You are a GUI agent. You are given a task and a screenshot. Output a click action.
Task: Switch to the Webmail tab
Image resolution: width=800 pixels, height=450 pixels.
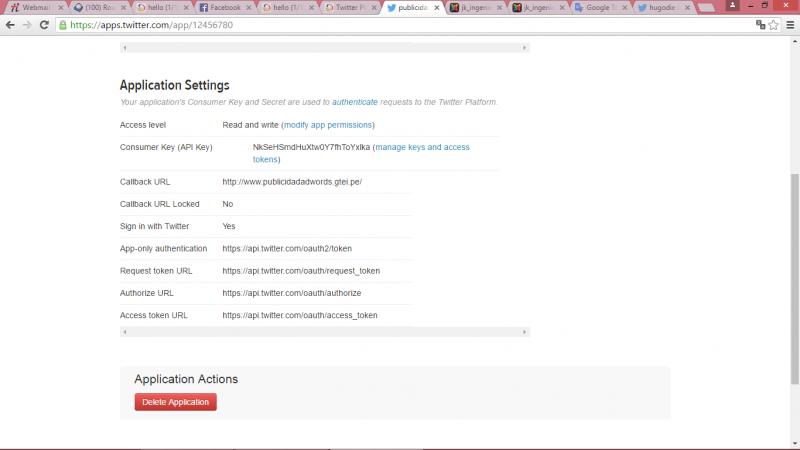[34, 8]
